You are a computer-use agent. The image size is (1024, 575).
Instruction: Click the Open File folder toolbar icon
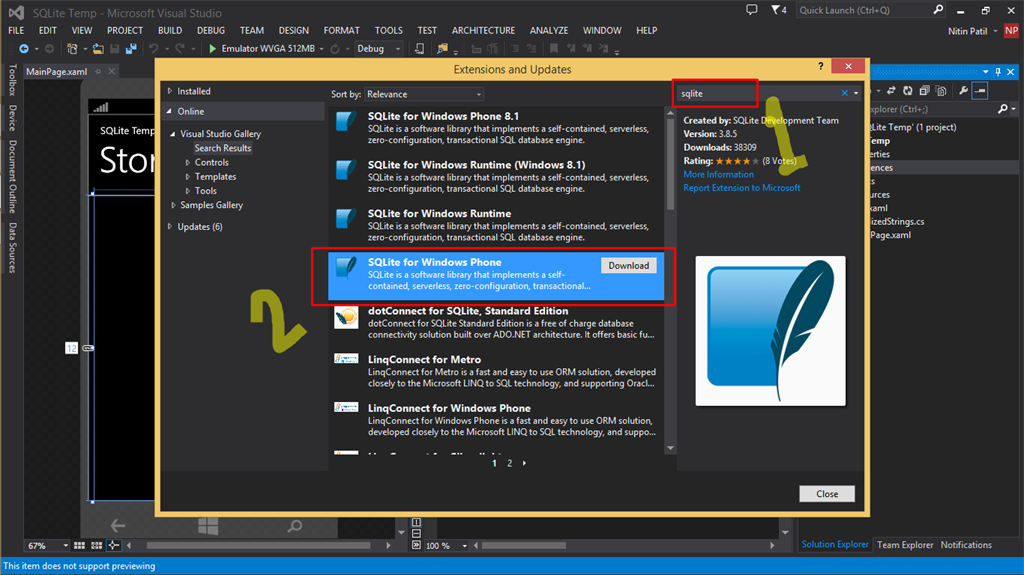(x=99, y=48)
